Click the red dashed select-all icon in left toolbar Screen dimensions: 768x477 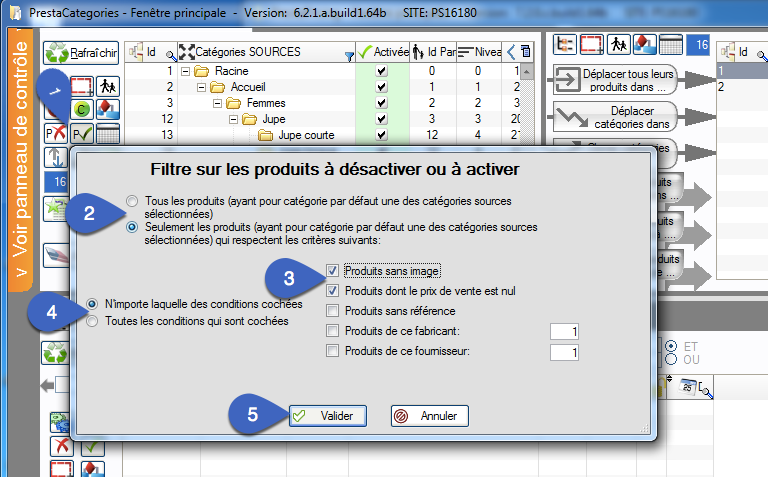81,86
